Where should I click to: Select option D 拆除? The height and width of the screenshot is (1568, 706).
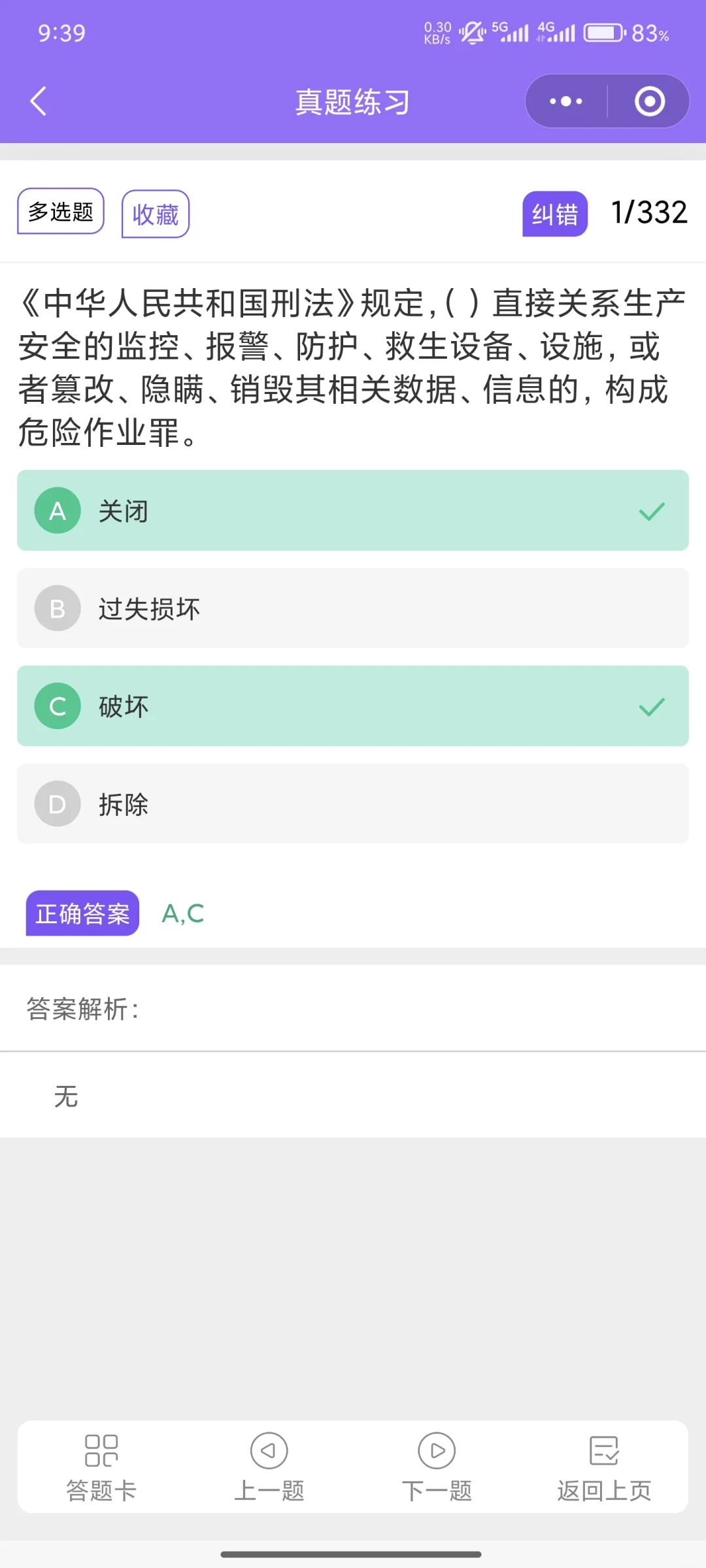(353, 804)
